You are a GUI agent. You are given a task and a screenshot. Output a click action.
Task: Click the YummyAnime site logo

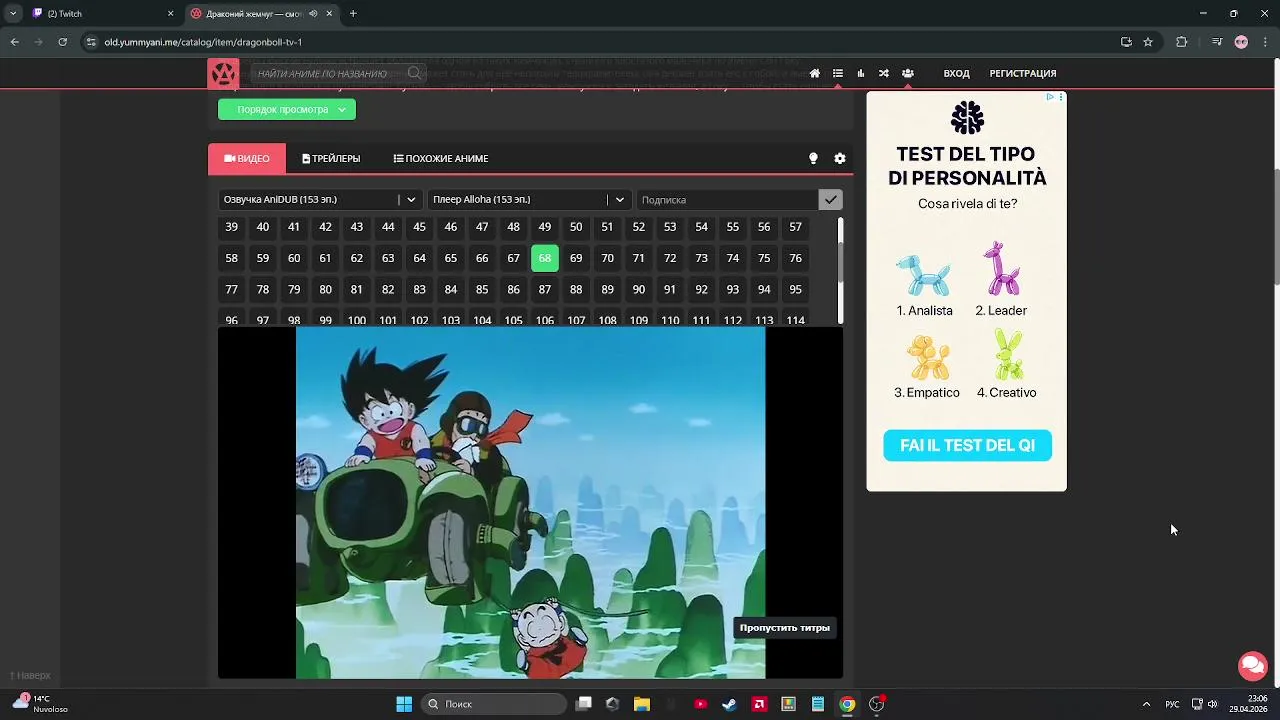[223, 73]
